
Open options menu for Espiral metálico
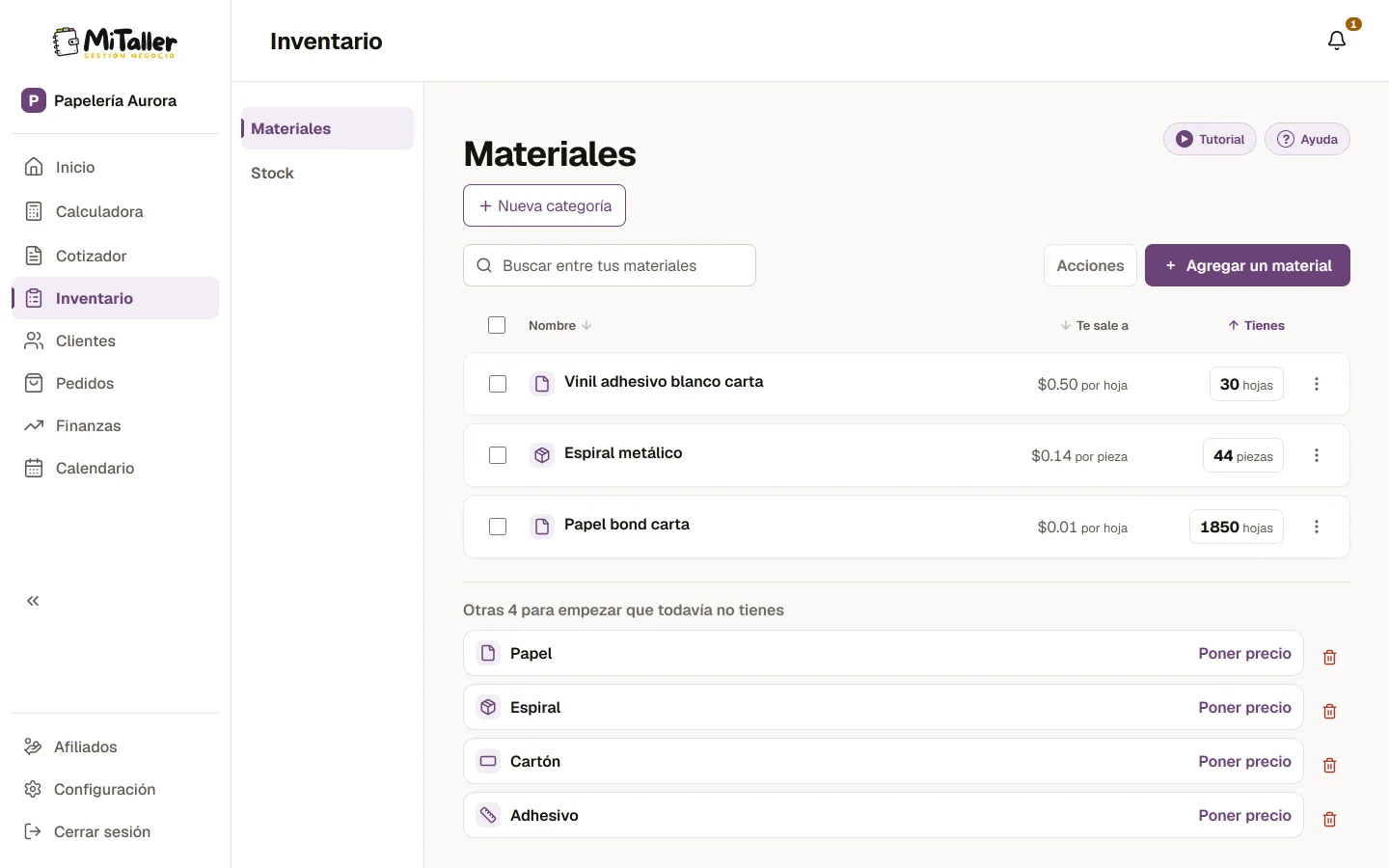[1317, 455]
